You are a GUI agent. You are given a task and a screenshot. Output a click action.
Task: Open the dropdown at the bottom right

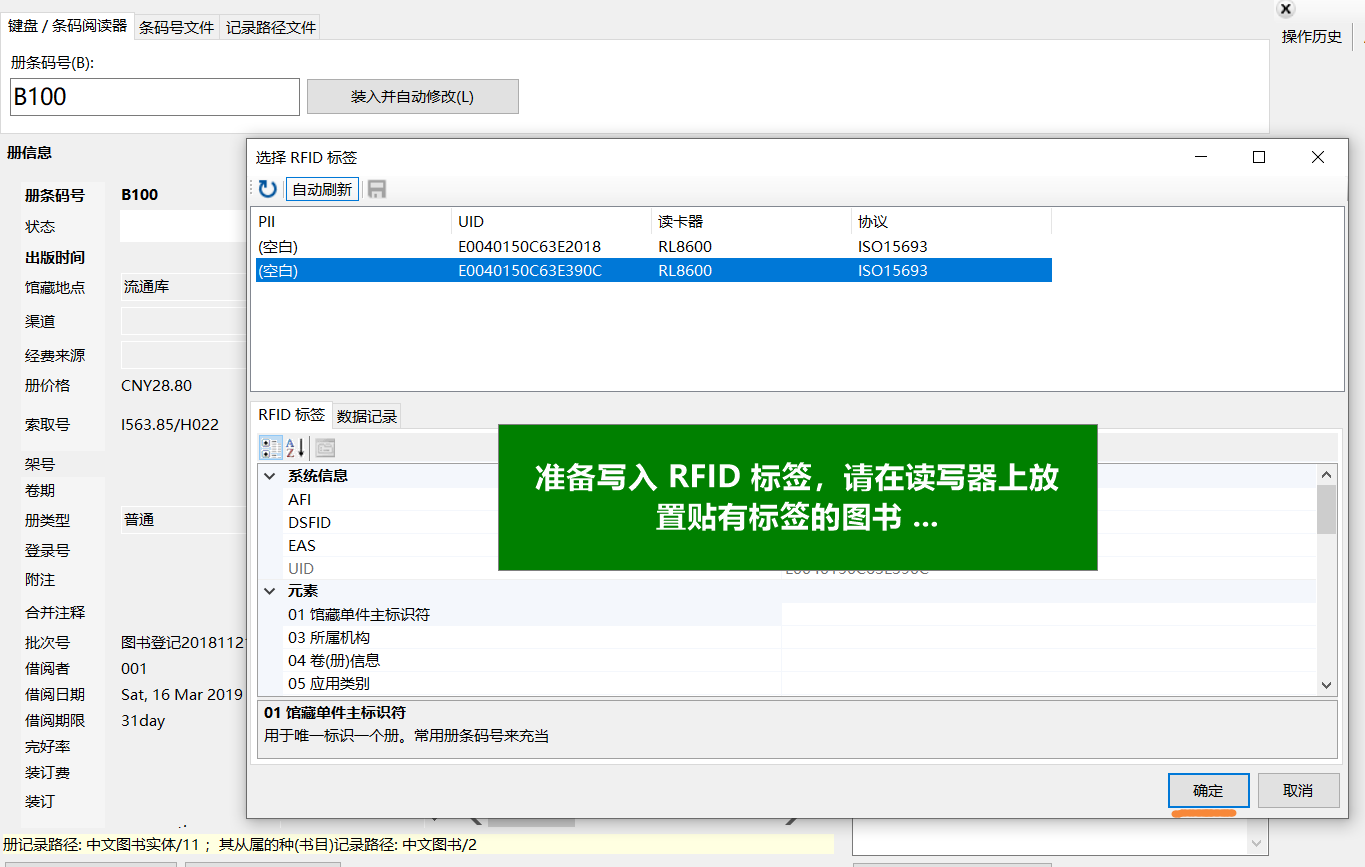point(1257,844)
